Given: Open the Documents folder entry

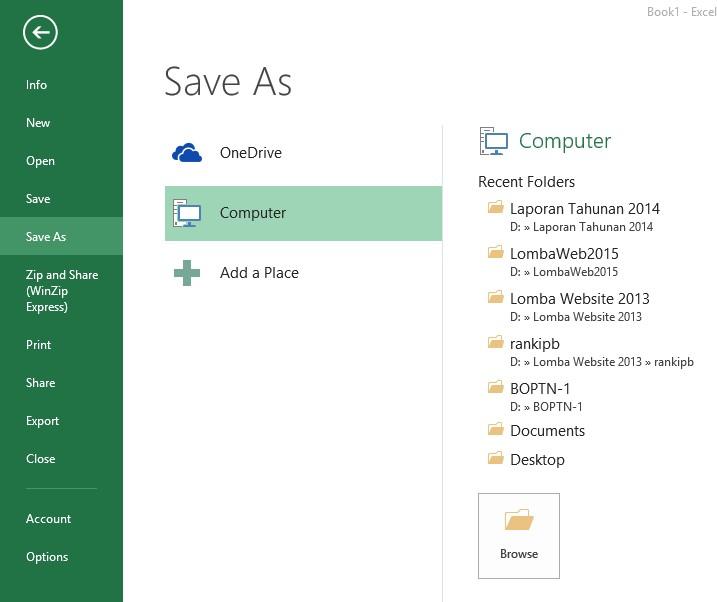Looking at the screenshot, I should [x=547, y=431].
